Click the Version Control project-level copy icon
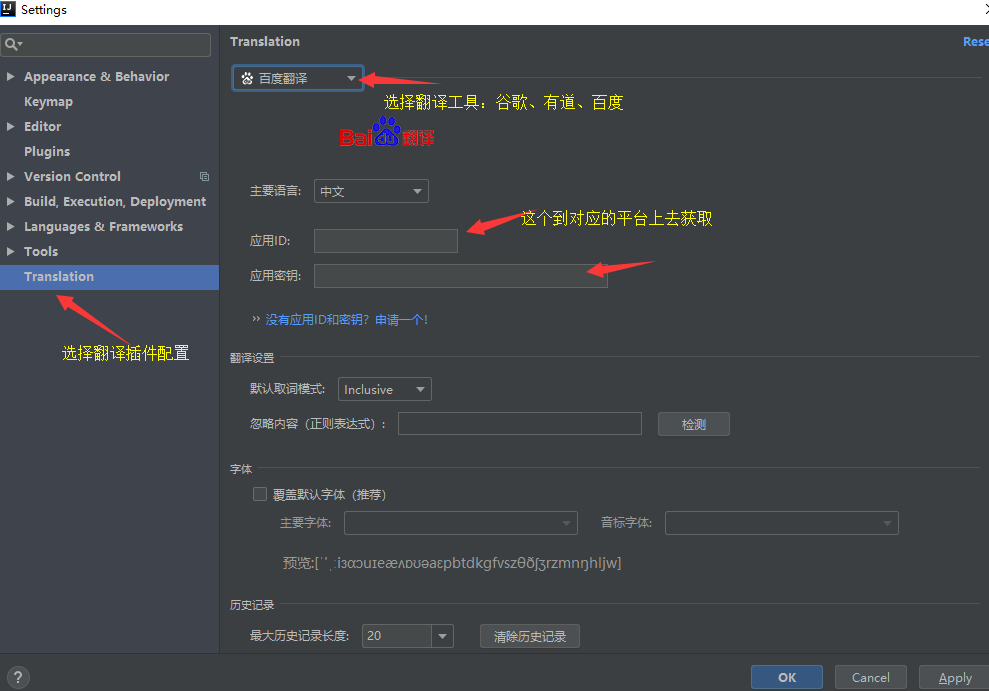 pyautogui.click(x=204, y=177)
